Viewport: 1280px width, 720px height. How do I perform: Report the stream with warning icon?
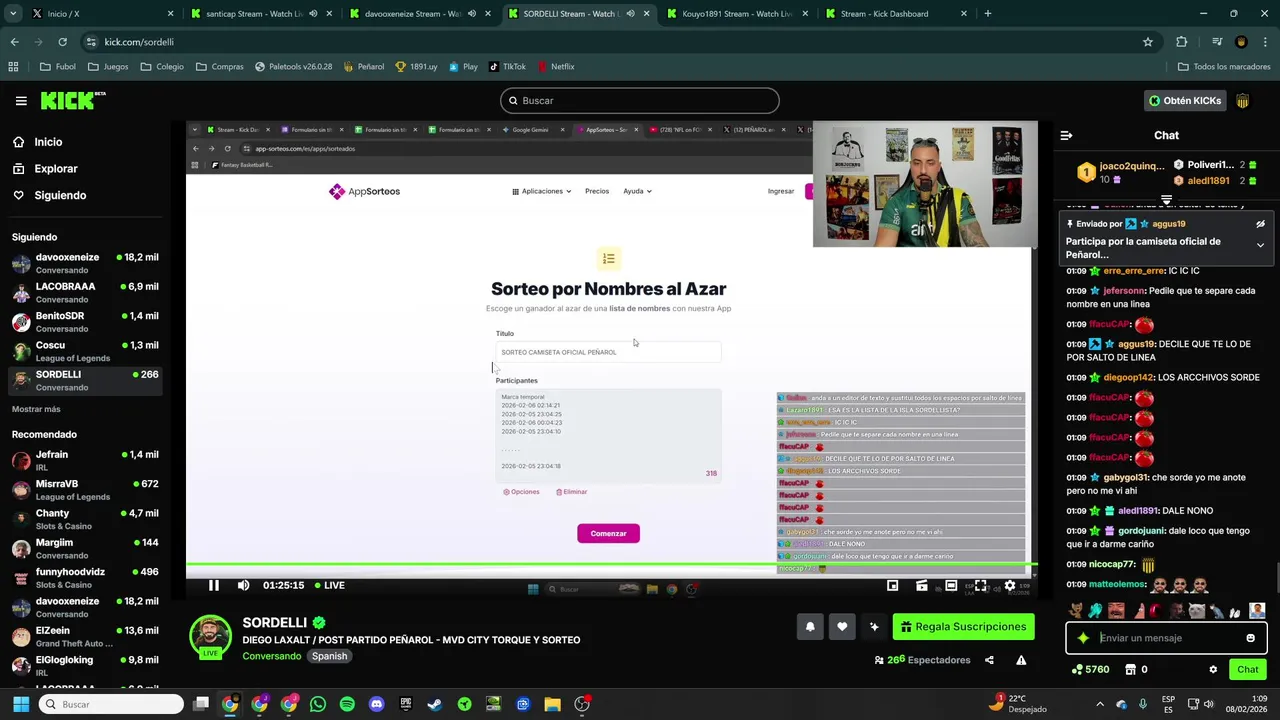(x=1021, y=660)
